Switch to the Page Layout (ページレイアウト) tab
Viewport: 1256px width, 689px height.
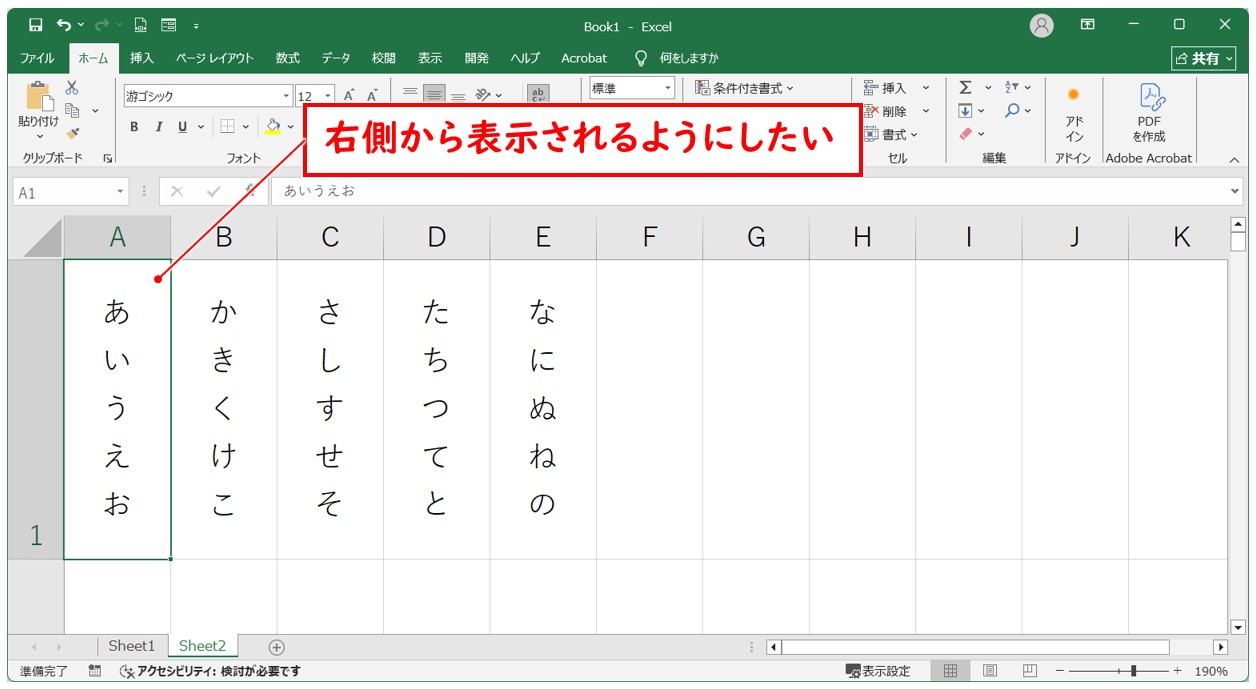215,58
